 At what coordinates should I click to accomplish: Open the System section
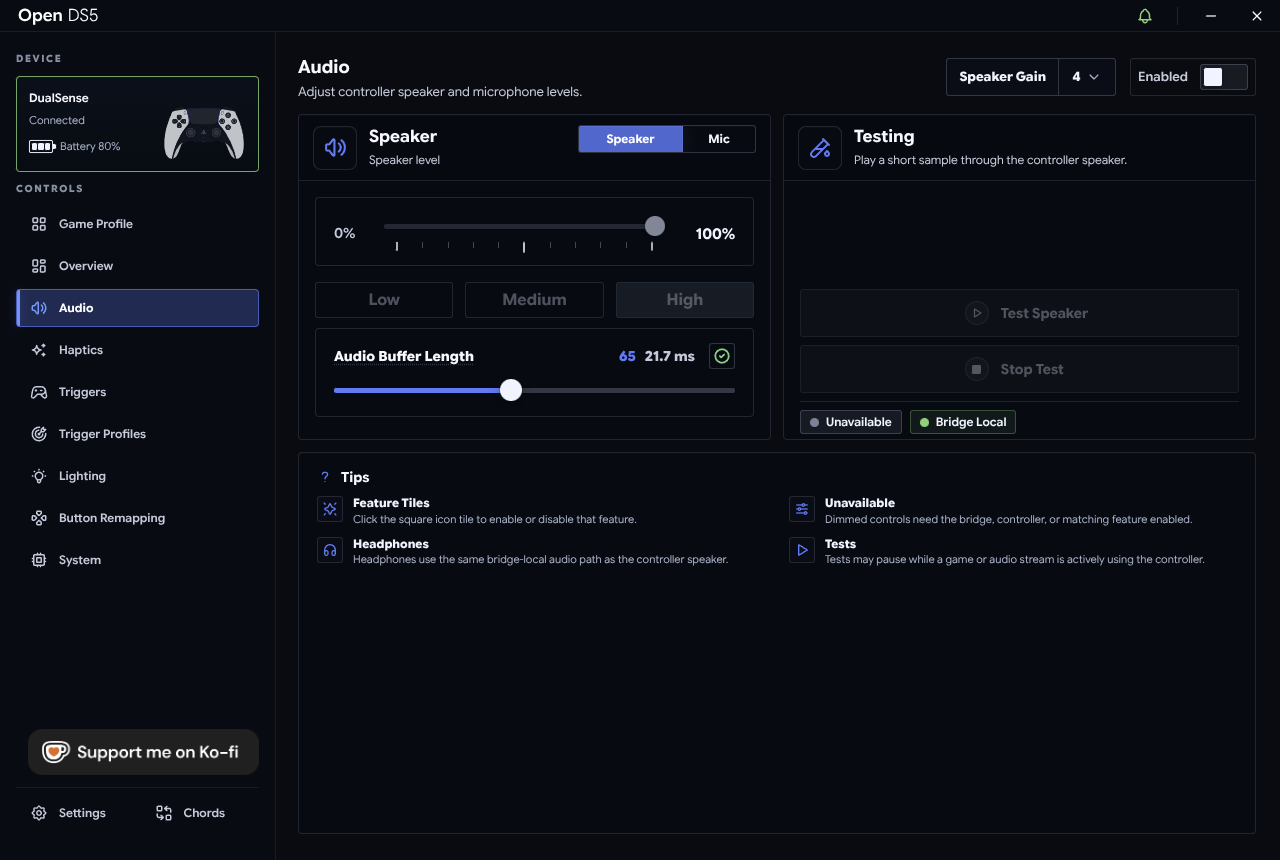(x=138, y=560)
